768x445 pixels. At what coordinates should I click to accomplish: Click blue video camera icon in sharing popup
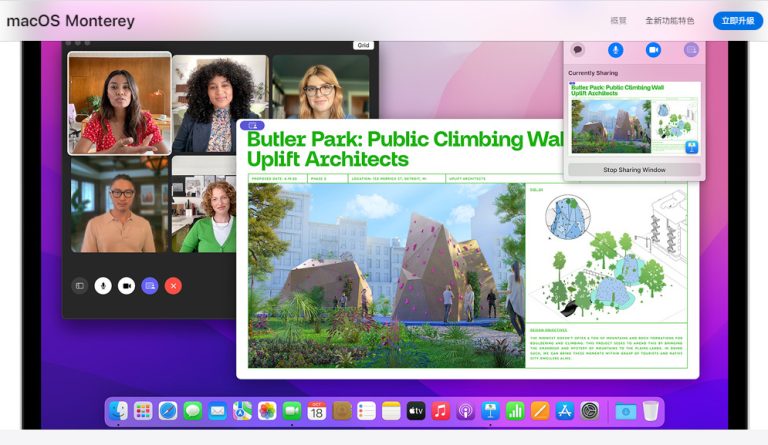653,50
